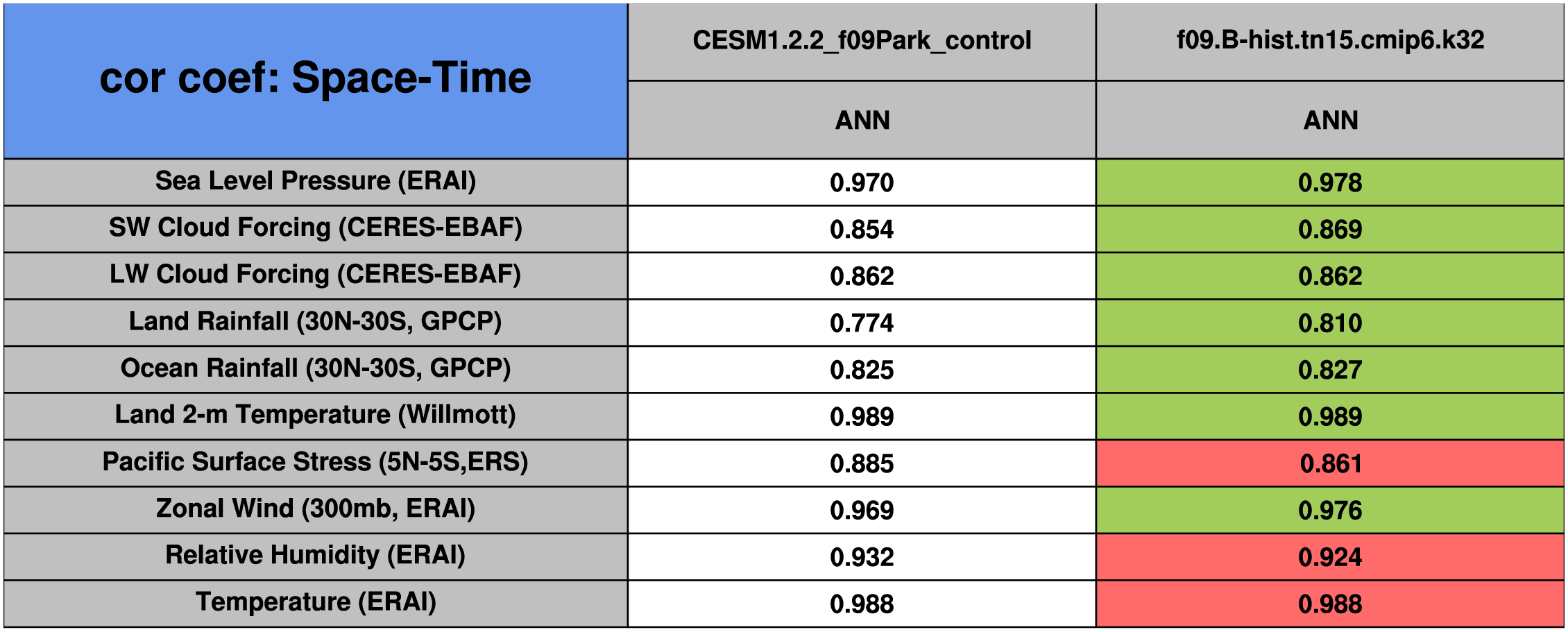Click the white 0.774 control value cell
Image resolution: width=1568 pixels, height=632 pixels.
point(862,323)
